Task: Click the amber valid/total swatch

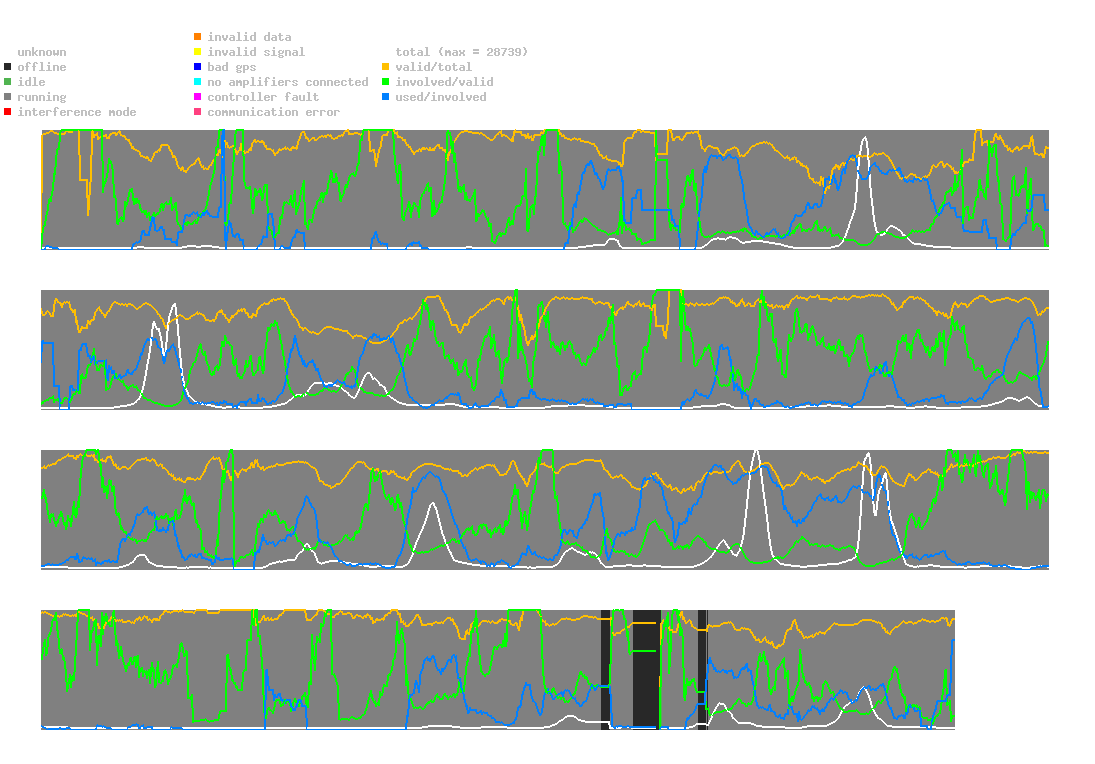Action: tap(385, 67)
